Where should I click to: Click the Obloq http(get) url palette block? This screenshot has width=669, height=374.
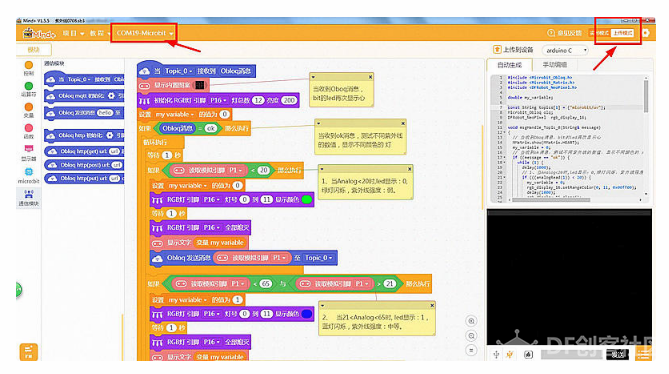point(85,151)
